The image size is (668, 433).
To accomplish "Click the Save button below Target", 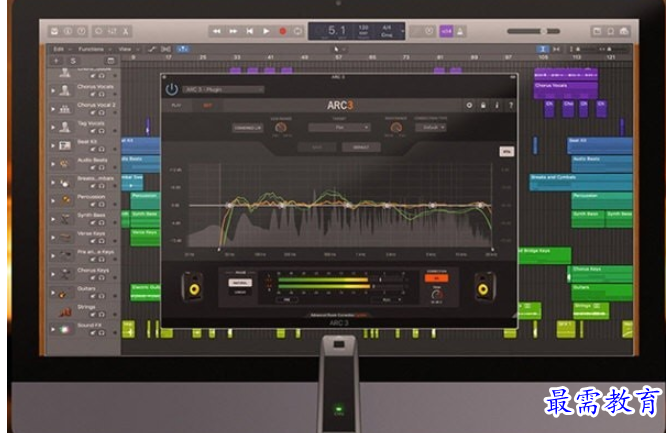I will coord(317,147).
